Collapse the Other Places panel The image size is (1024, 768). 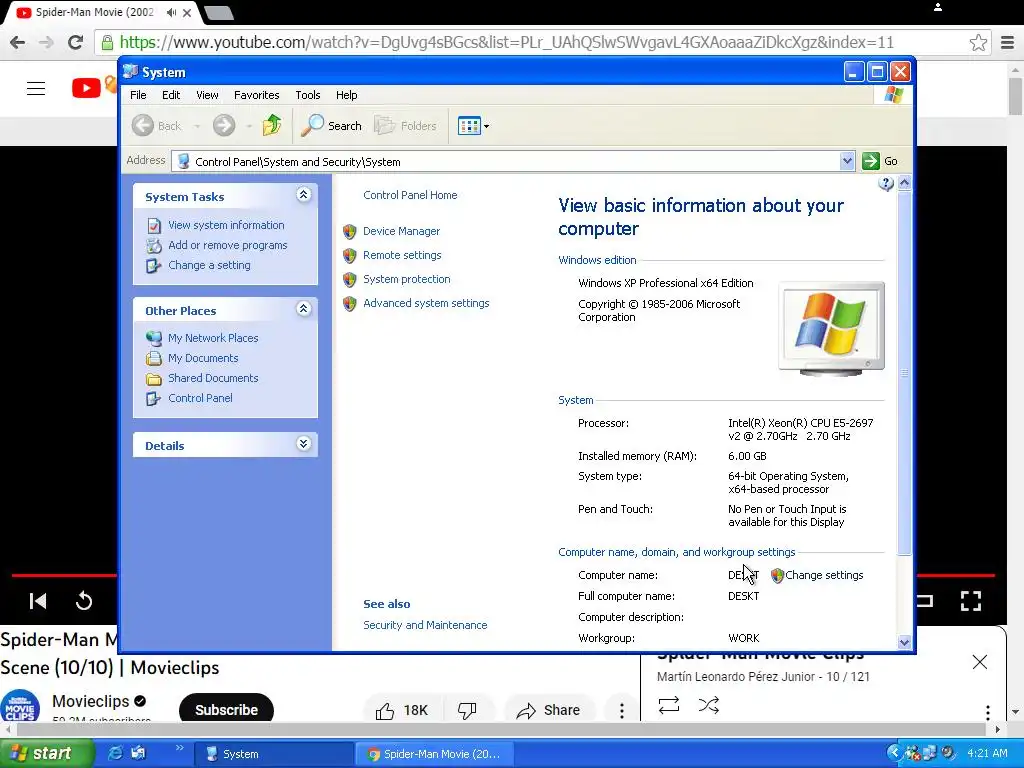pos(304,308)
